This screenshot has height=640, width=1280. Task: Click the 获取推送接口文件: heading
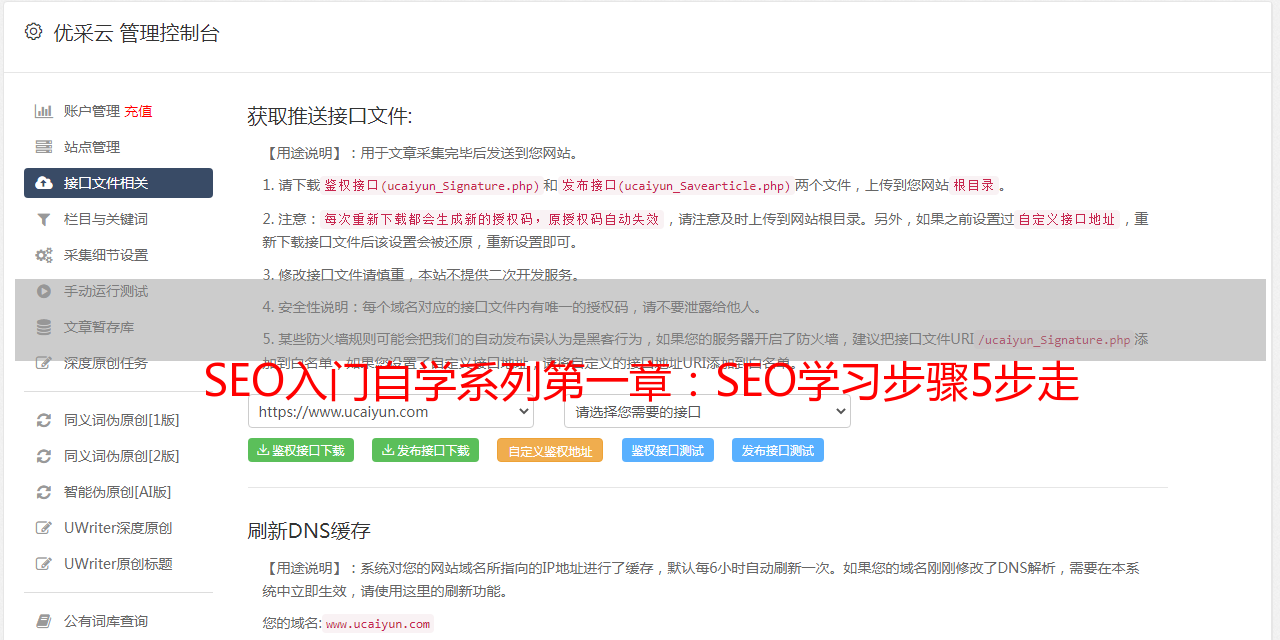coord(330,116)
